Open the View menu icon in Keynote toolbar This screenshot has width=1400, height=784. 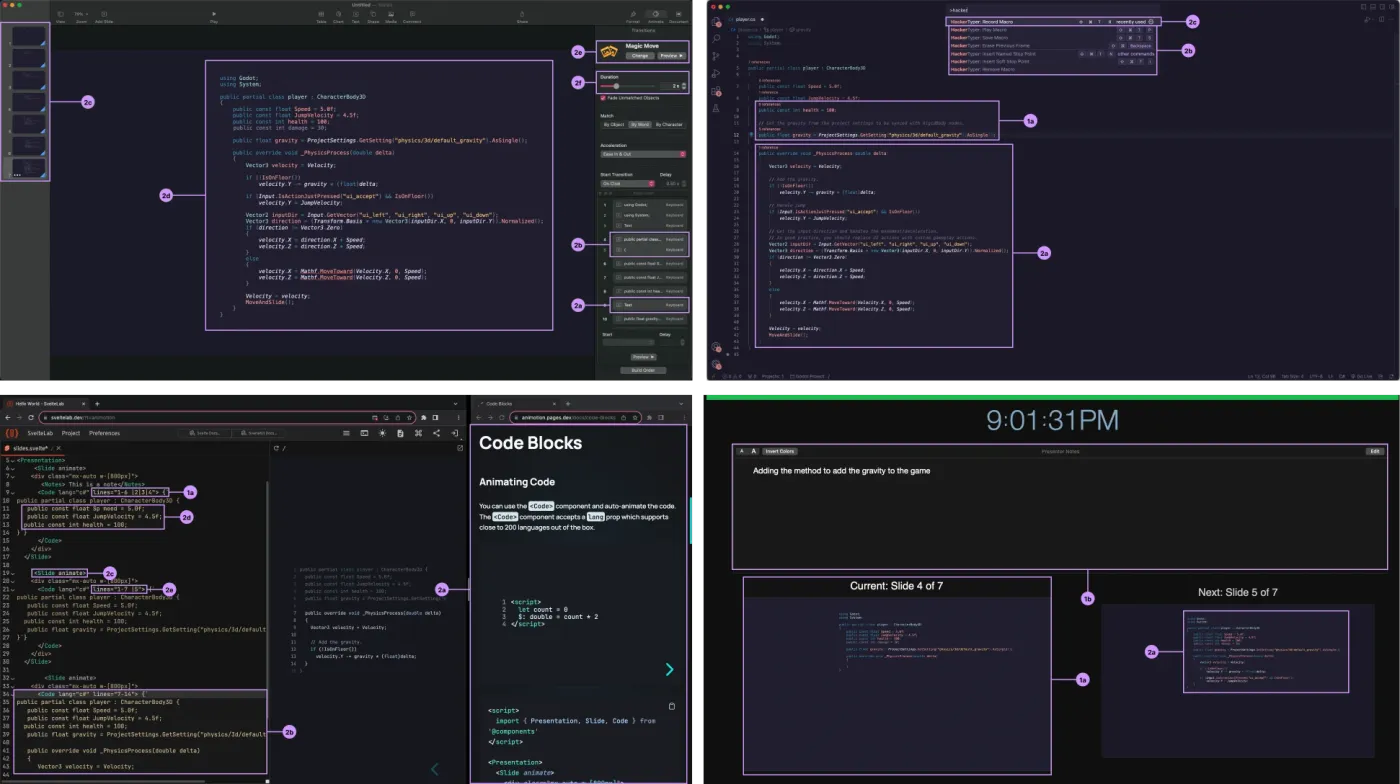pyautogui.click(x=60, y=14)
